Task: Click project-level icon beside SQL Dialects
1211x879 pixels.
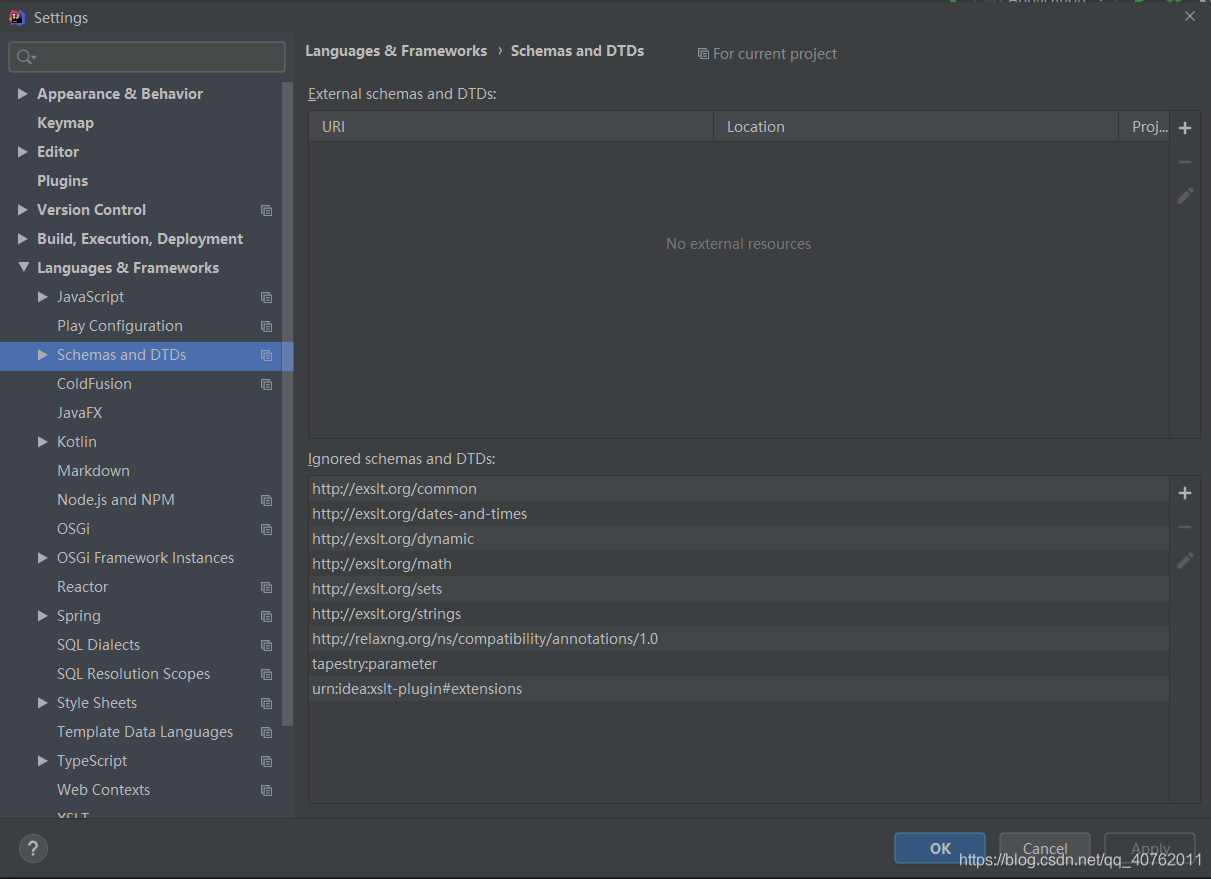Action: [x=266, y=645]
